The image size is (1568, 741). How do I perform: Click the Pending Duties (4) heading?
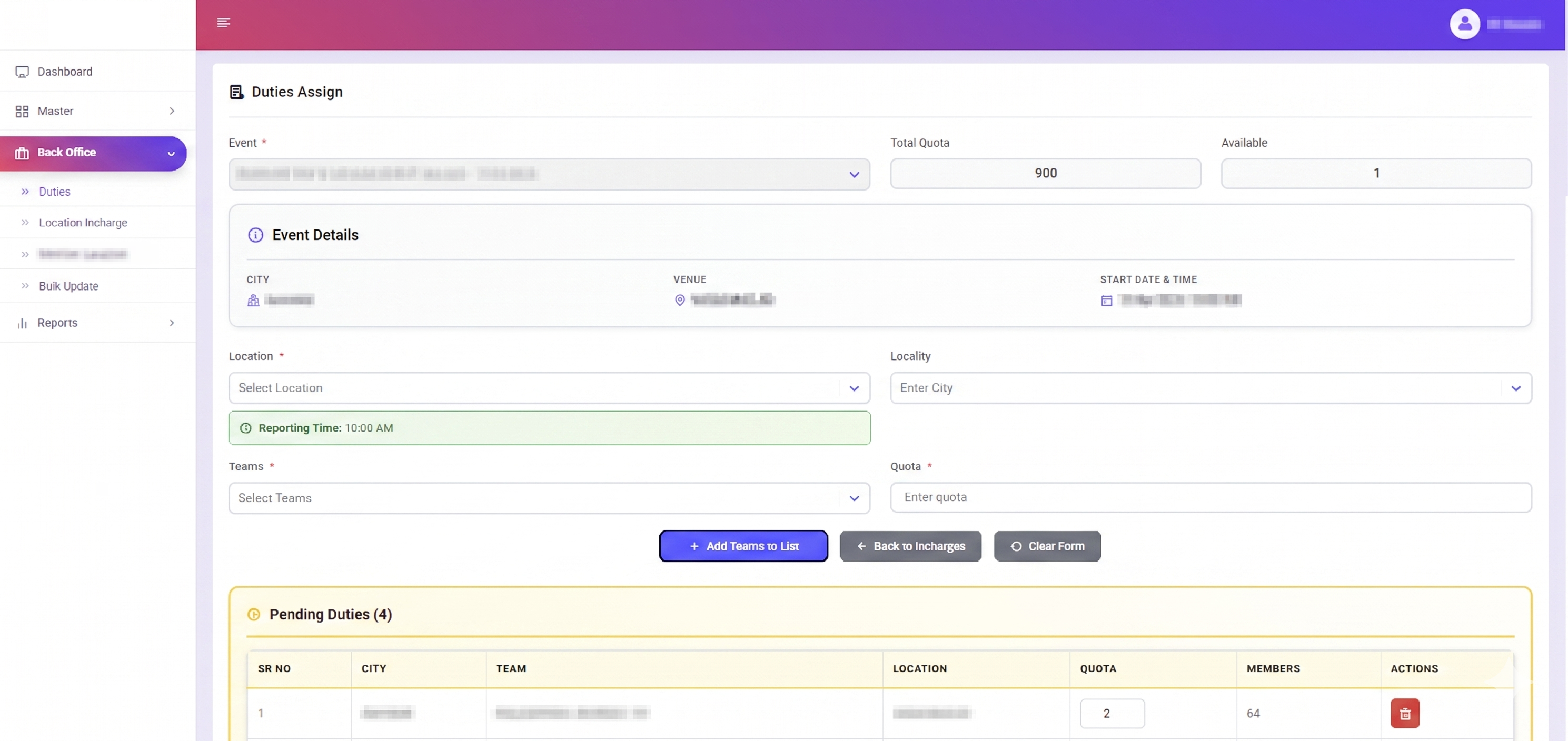point(331,615)
